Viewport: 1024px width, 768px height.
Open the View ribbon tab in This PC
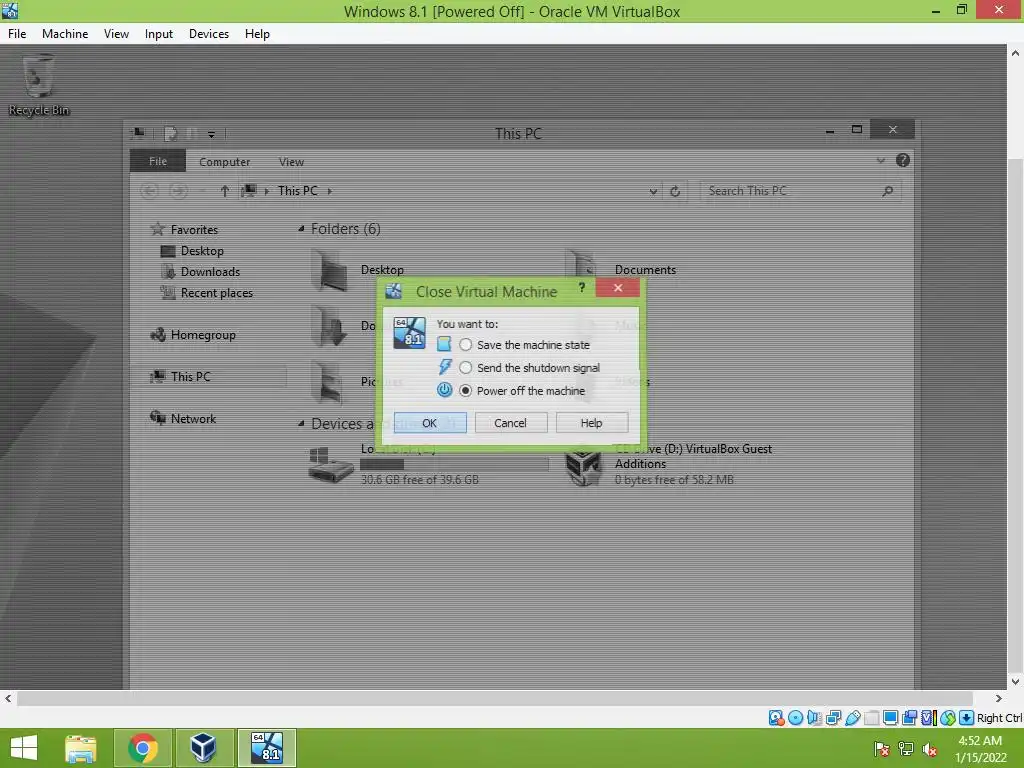click(x=291, y=161)
